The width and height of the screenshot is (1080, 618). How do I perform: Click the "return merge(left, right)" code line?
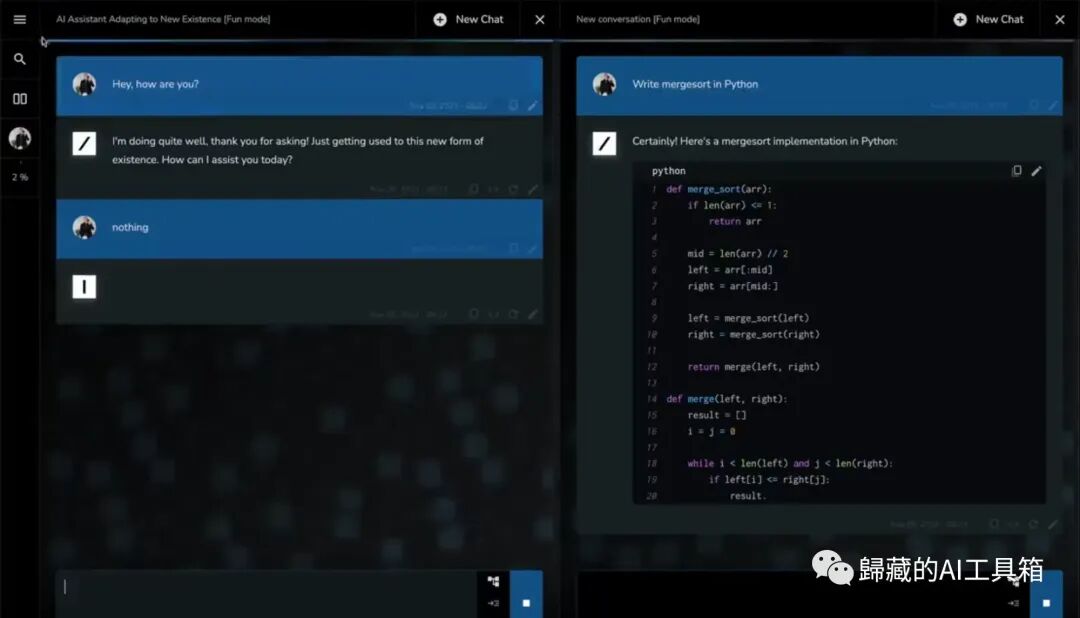point(754,367)
